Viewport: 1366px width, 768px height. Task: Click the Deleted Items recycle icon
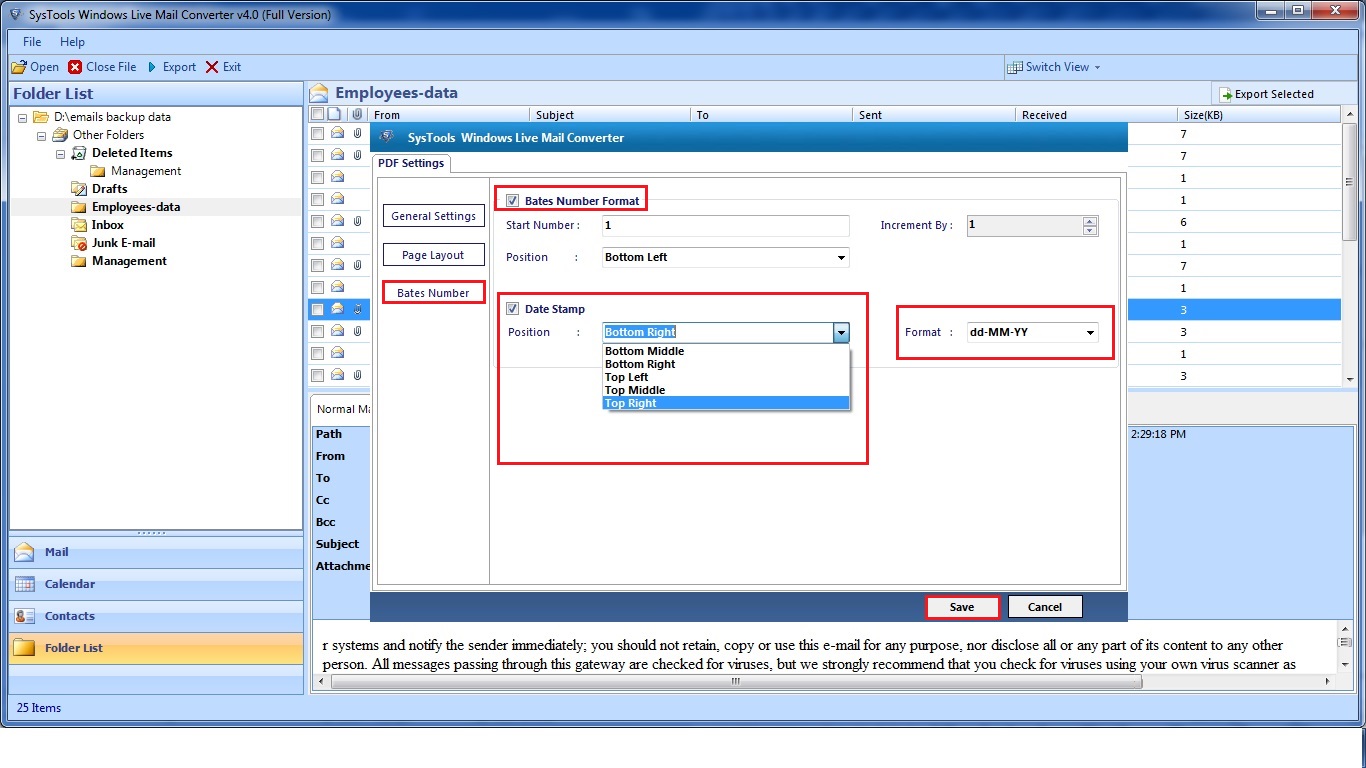(x=79, y=153)
